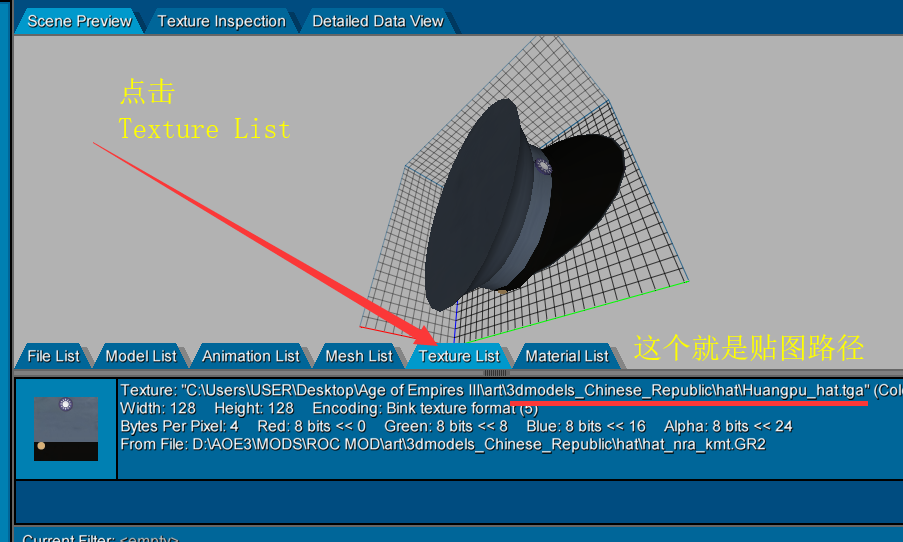Open the Material List tab
Screen dimensions: 903x542
point(566,356)
